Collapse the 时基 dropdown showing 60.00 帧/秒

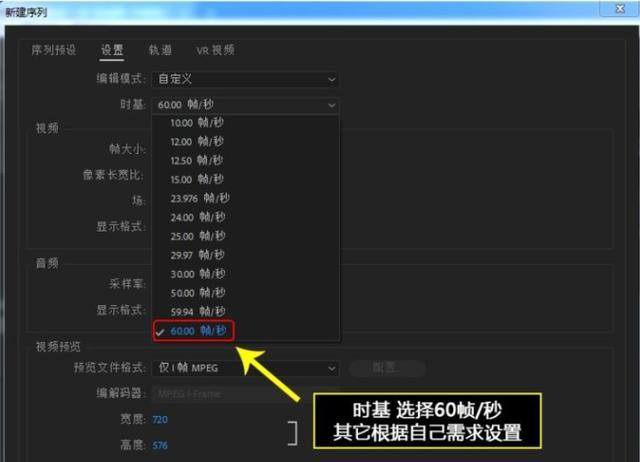pyautogui.click(x=245, y=105)
